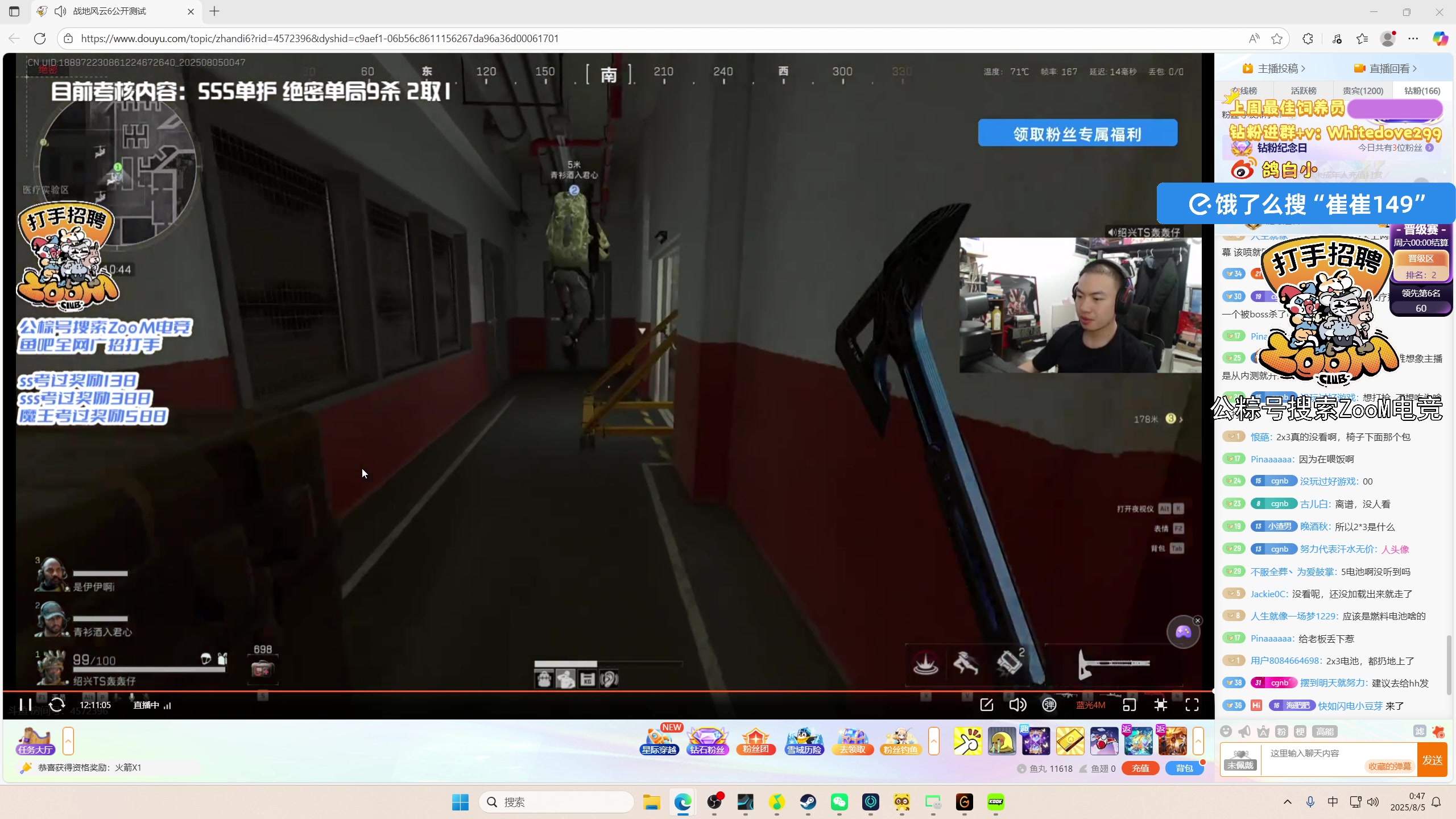Screen dimensions: 1456x819
Task: Pause the live stream video
Action: pos(26,705)
